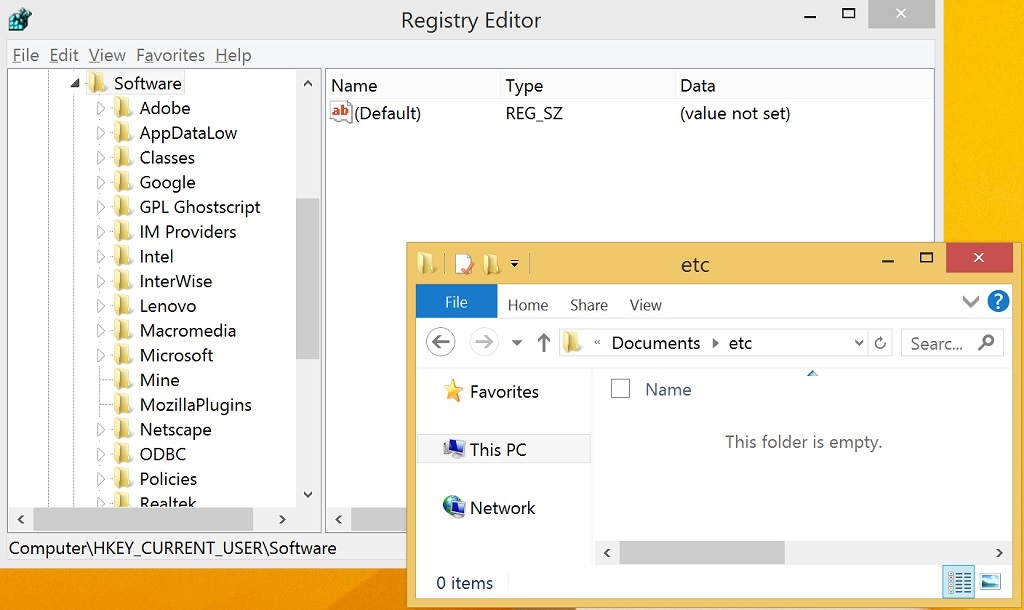1024x610 pixels.
Task: Open the recent locations dropdown in Explorer
Action: coord(517,343)
